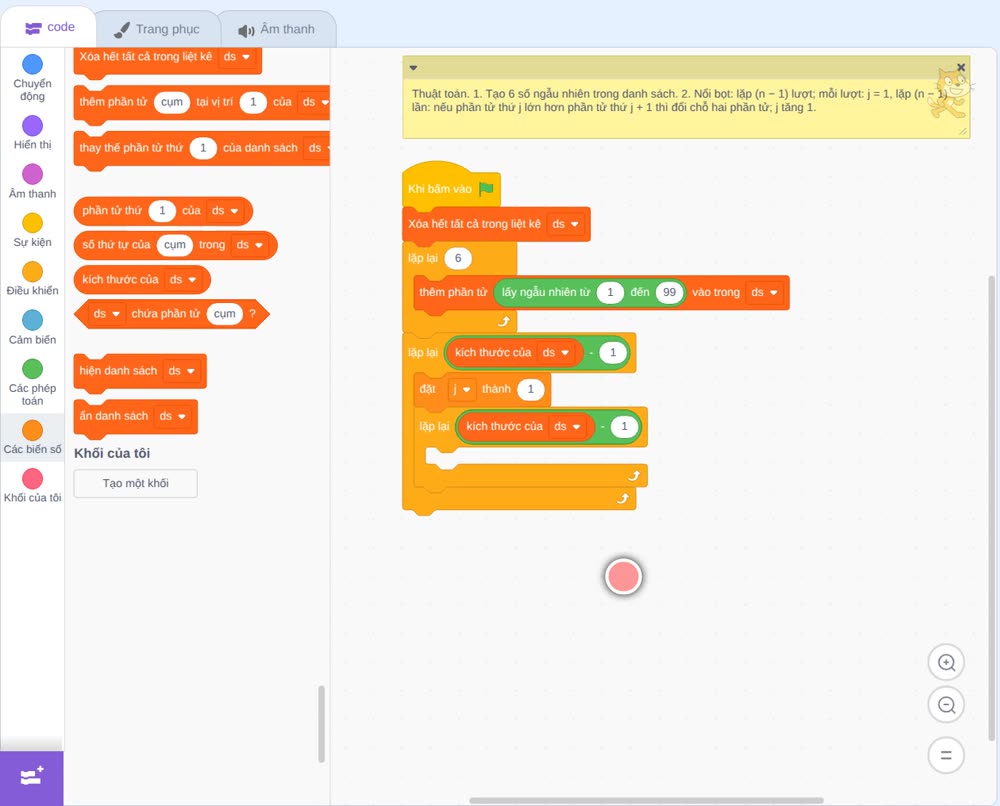Select the Điều khiển category circle

33,272
